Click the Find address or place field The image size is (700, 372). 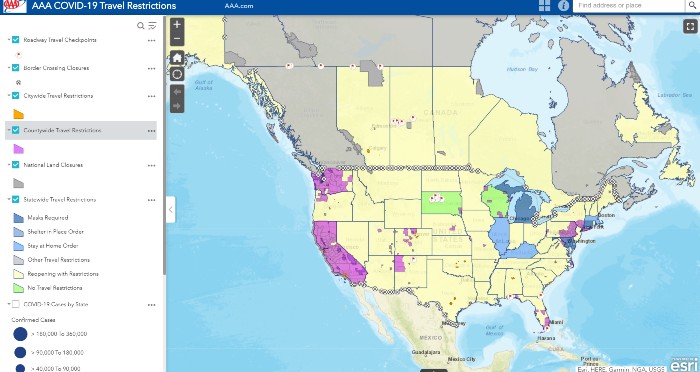click(x=629, y=5)
